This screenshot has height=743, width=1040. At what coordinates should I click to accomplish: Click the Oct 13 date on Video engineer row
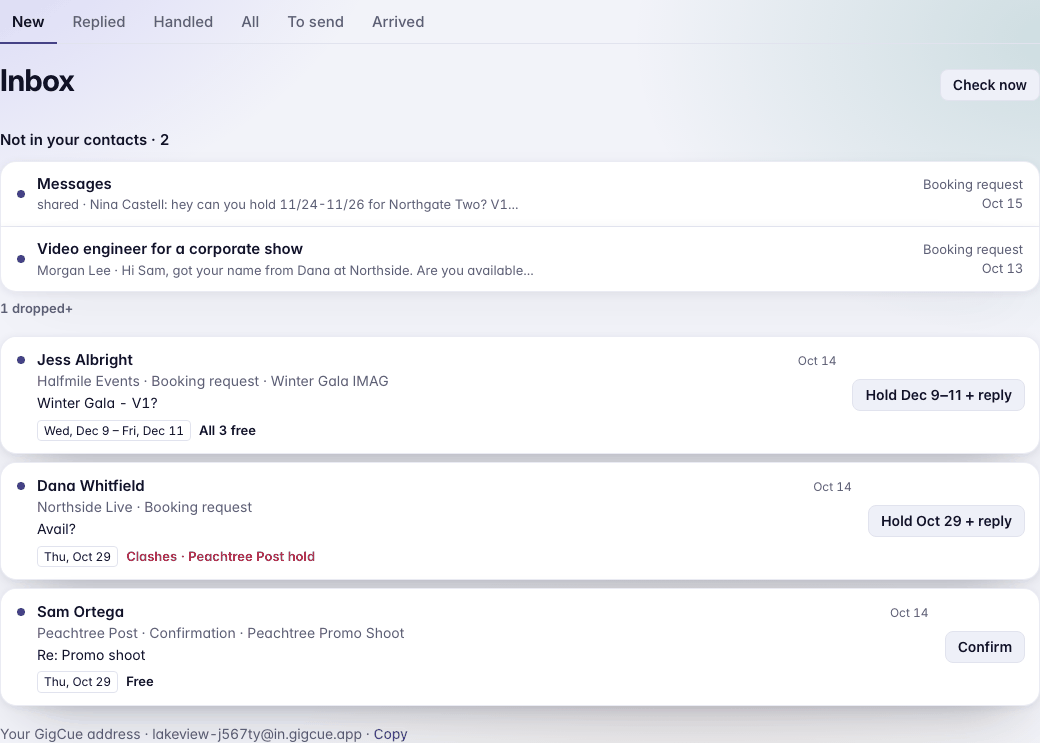pyautogui.click(x=1002, y=268)
